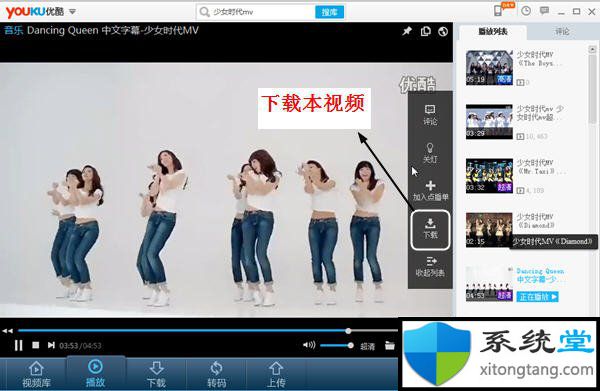600x391 pixels.
Task: Stop the video playback
Action: 35,345
